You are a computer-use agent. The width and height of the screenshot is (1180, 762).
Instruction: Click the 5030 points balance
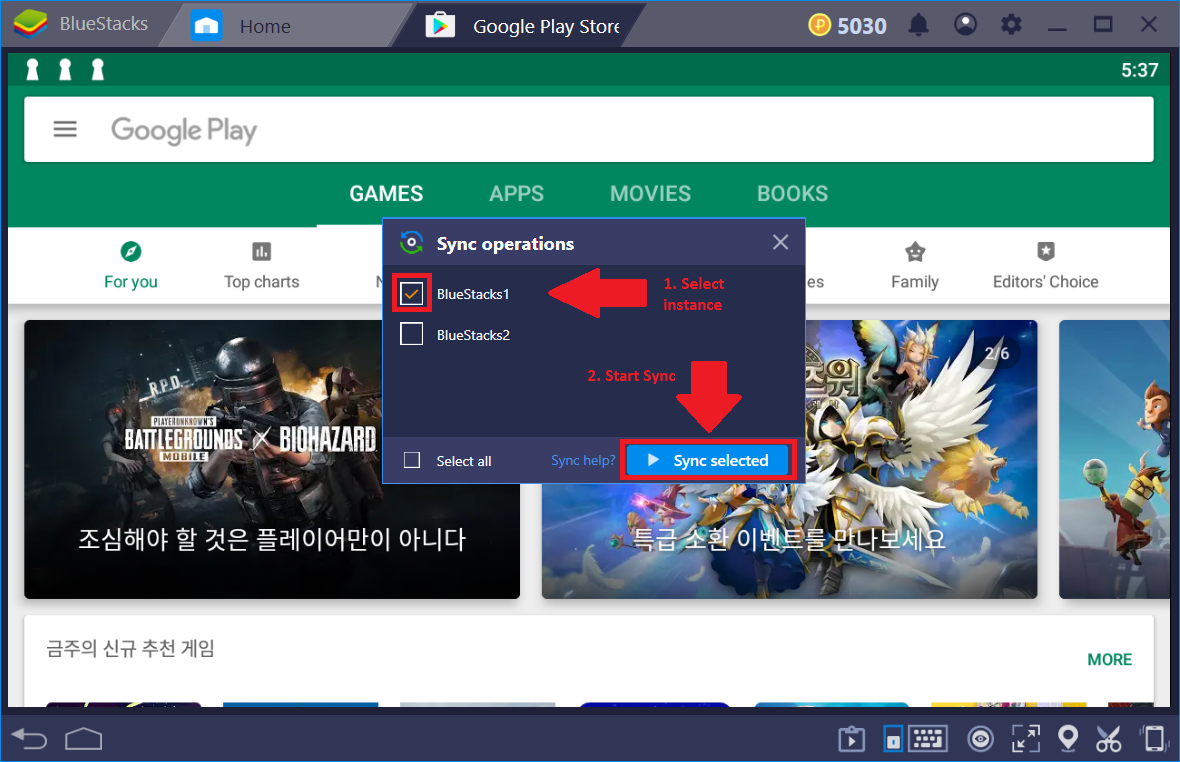(862, 26)
